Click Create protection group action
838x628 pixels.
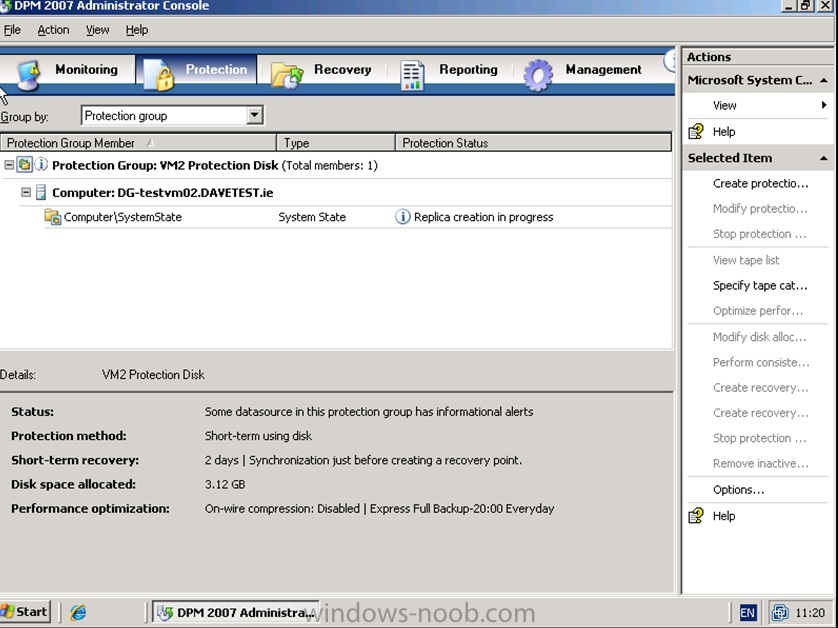pyautogui.click(x=761, y=183)
